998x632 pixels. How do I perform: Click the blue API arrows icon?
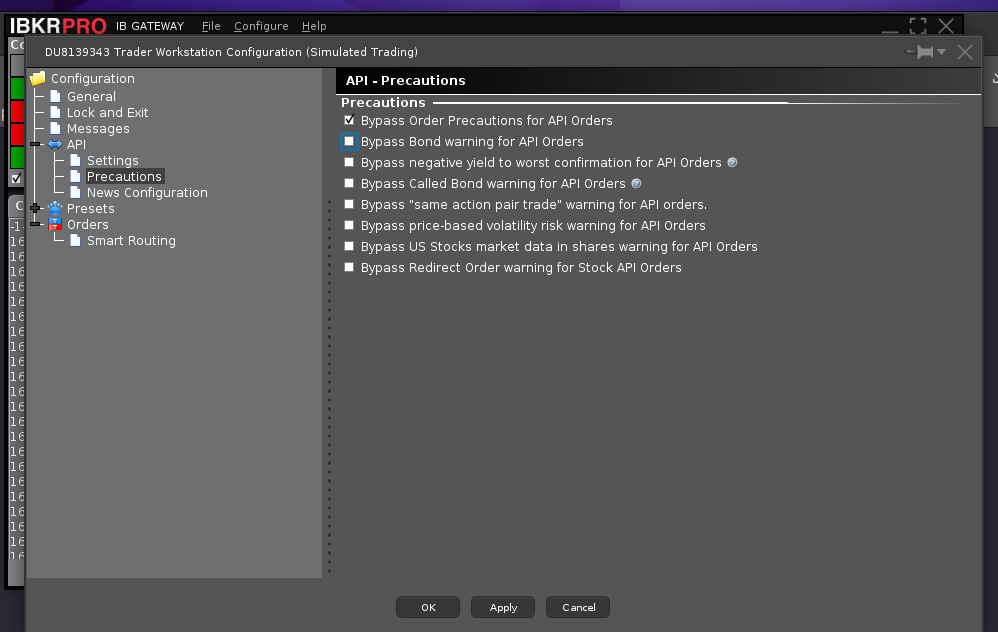55,145
